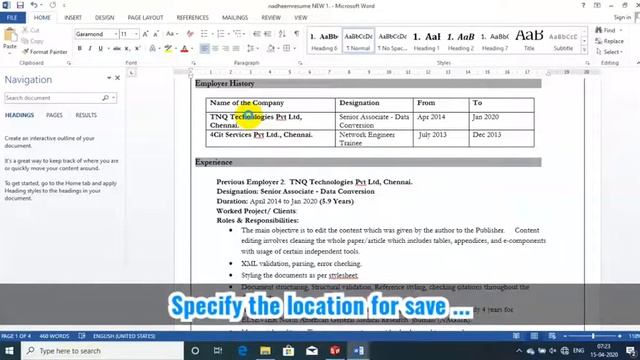Sort text with the A-Z sort icon
Viewport: 640px width, 360px height.
click(282, 34)
